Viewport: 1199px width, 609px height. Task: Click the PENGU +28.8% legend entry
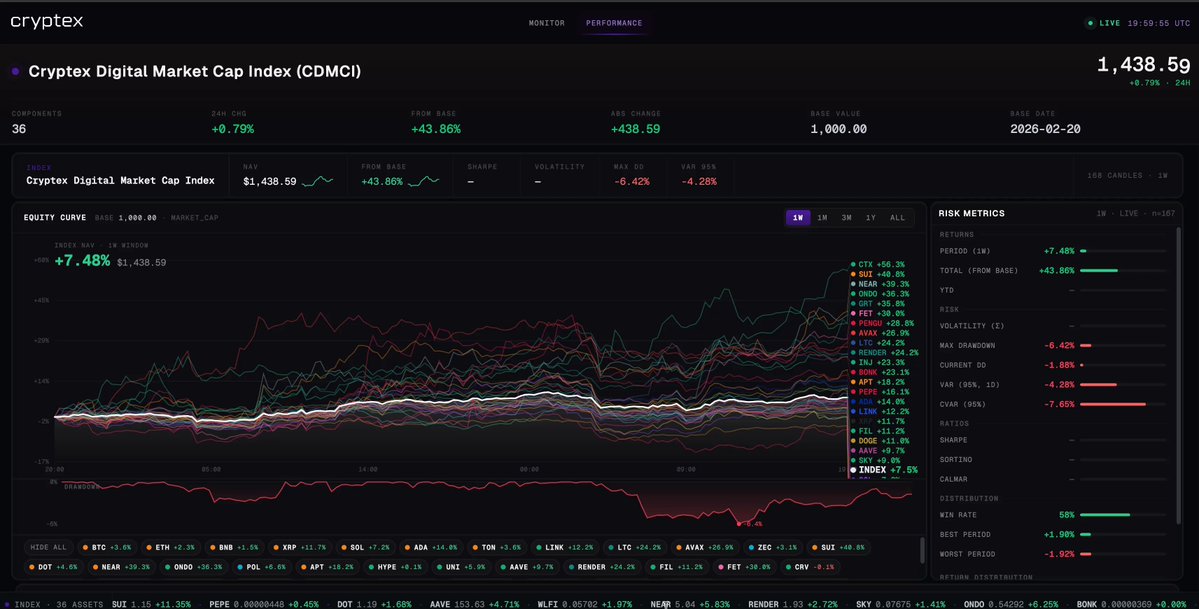click(882, 324)
